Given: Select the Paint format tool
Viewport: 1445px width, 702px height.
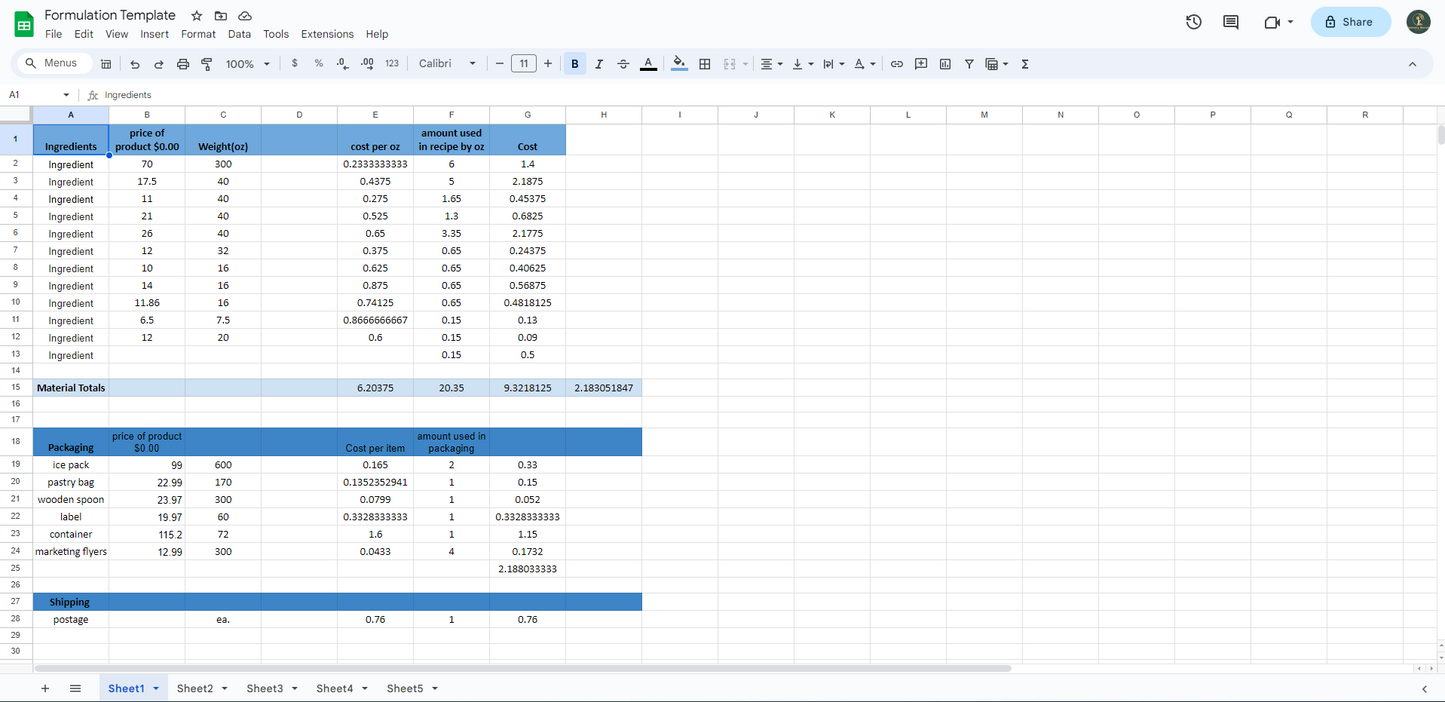Looking at the screenshot, I should pos(207,64).
